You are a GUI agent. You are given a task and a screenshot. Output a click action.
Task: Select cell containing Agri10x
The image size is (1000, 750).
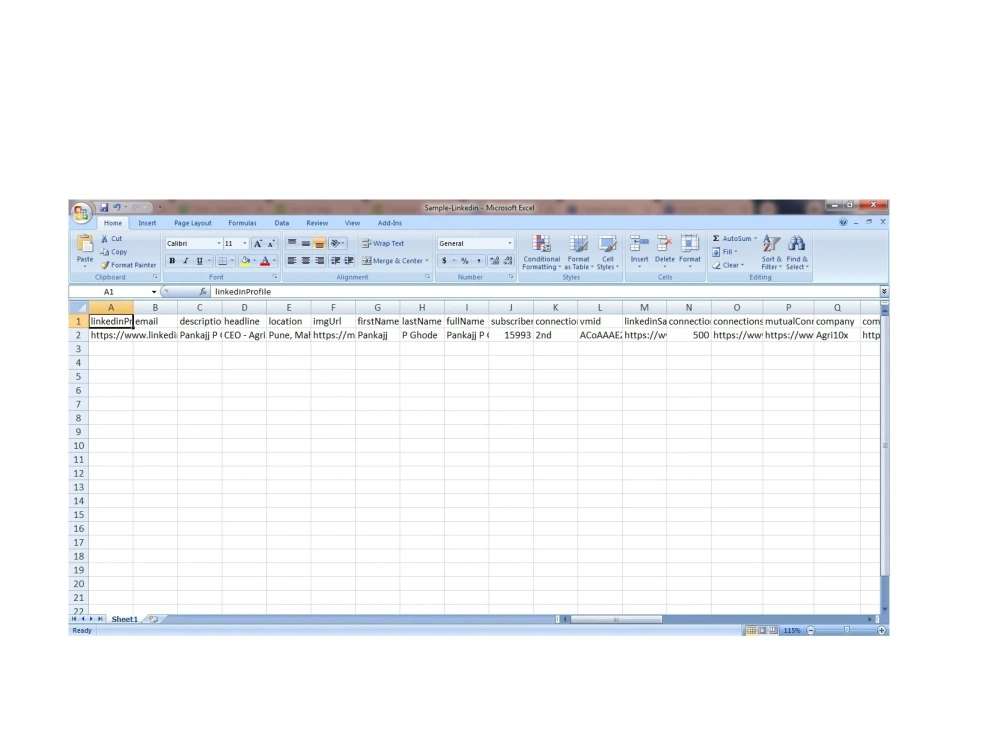[x=837, y=335]
